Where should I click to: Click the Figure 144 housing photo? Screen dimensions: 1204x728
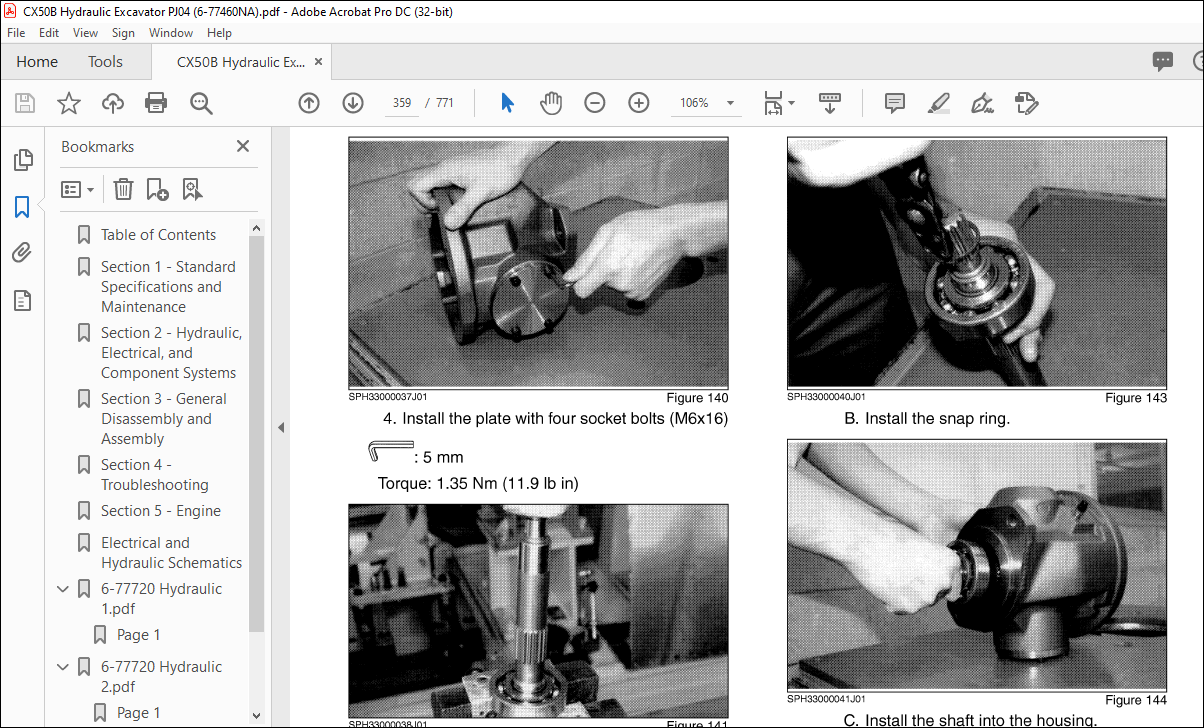977,565
